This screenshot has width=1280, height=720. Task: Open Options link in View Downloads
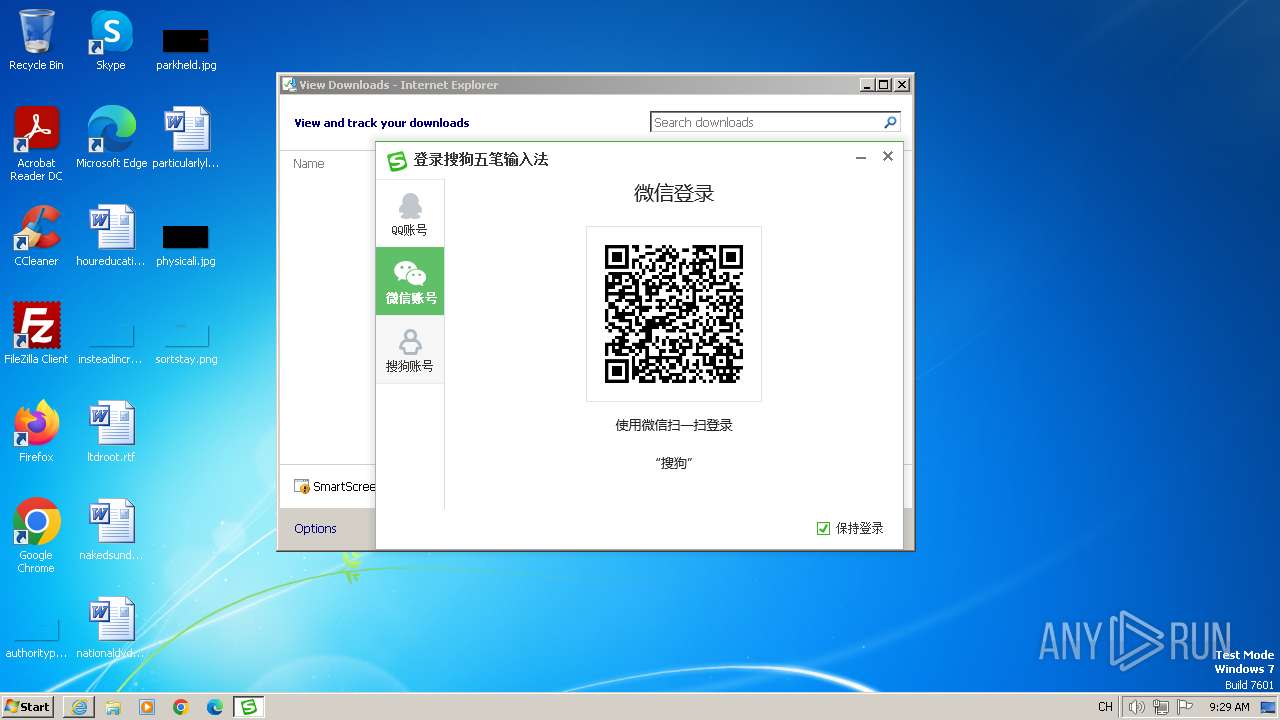click(x=315, y=528)
